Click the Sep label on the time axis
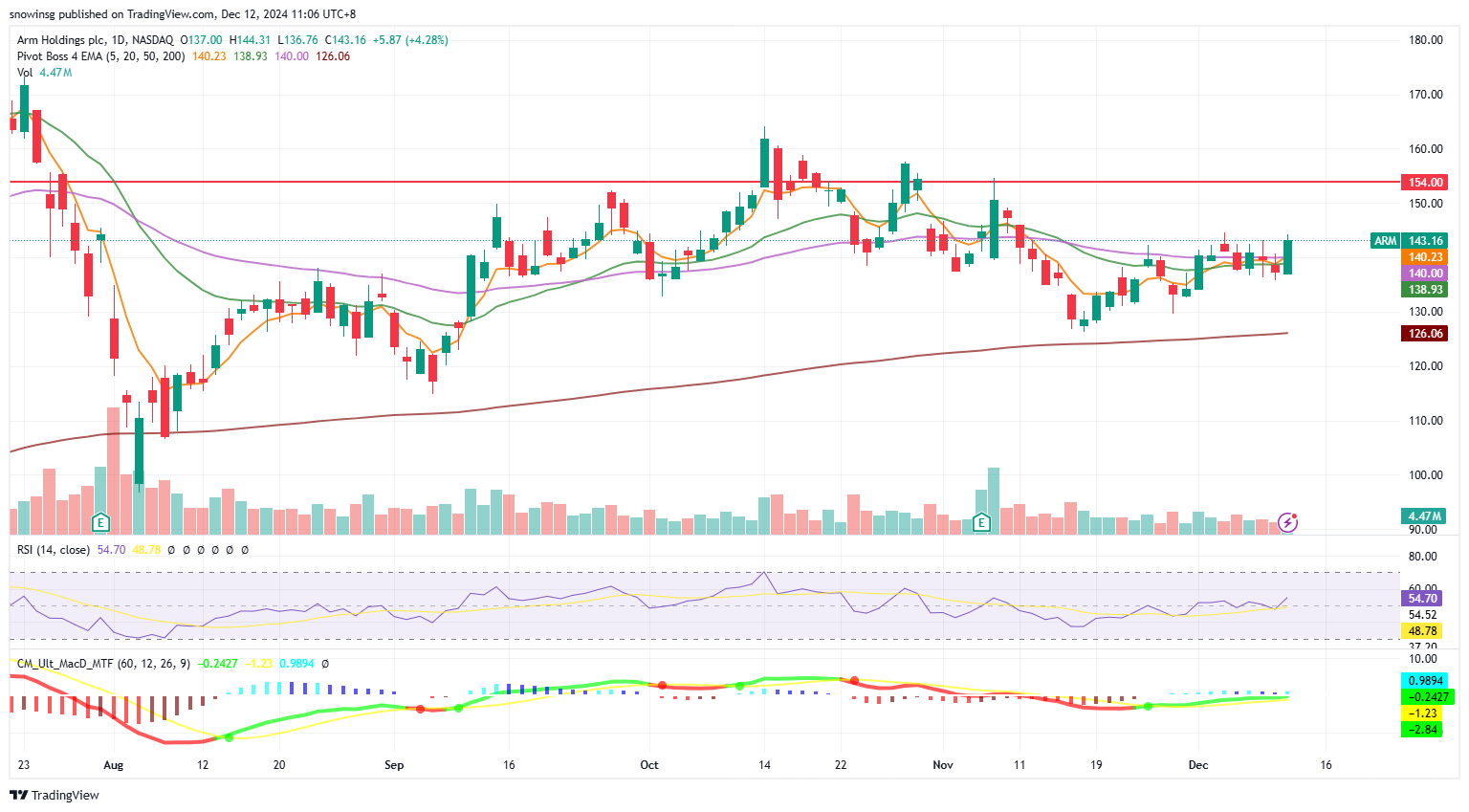This screenshot has width=1469, height=812. point(394,765)
